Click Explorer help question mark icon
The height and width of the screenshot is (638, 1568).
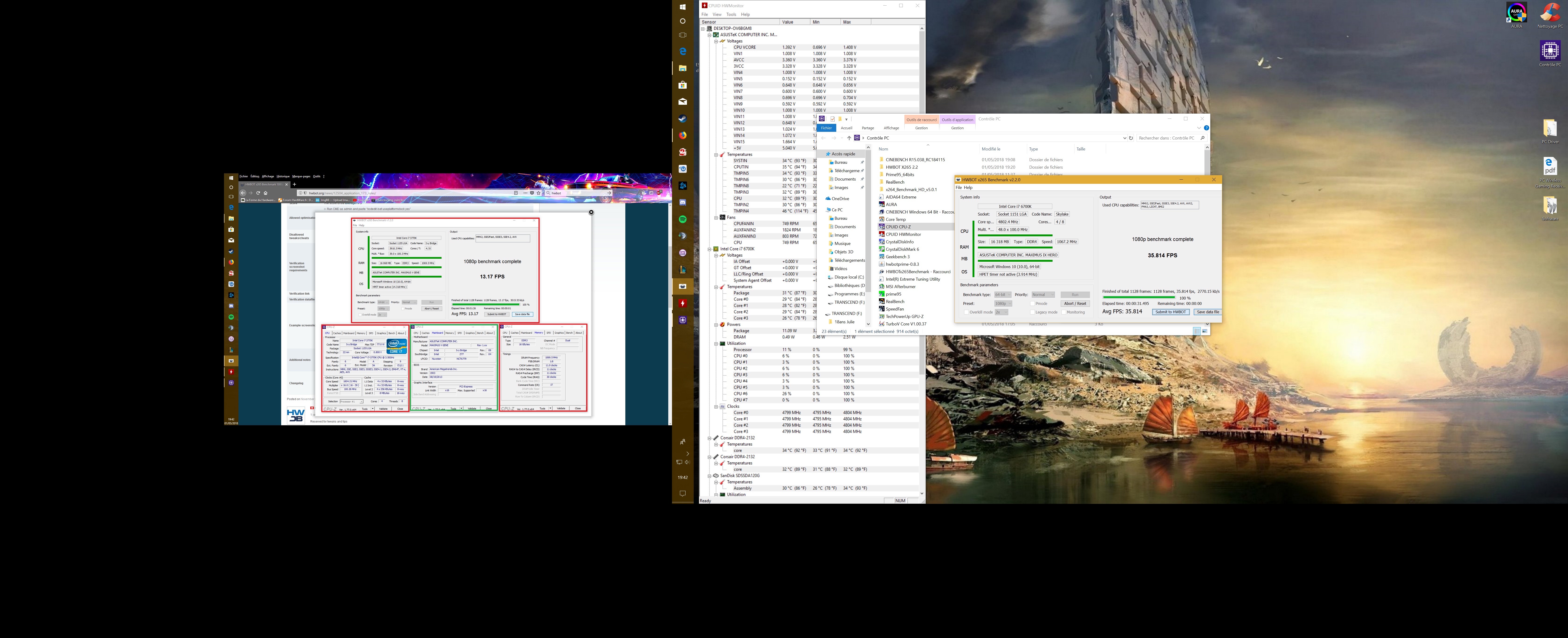click(1206, 128)
